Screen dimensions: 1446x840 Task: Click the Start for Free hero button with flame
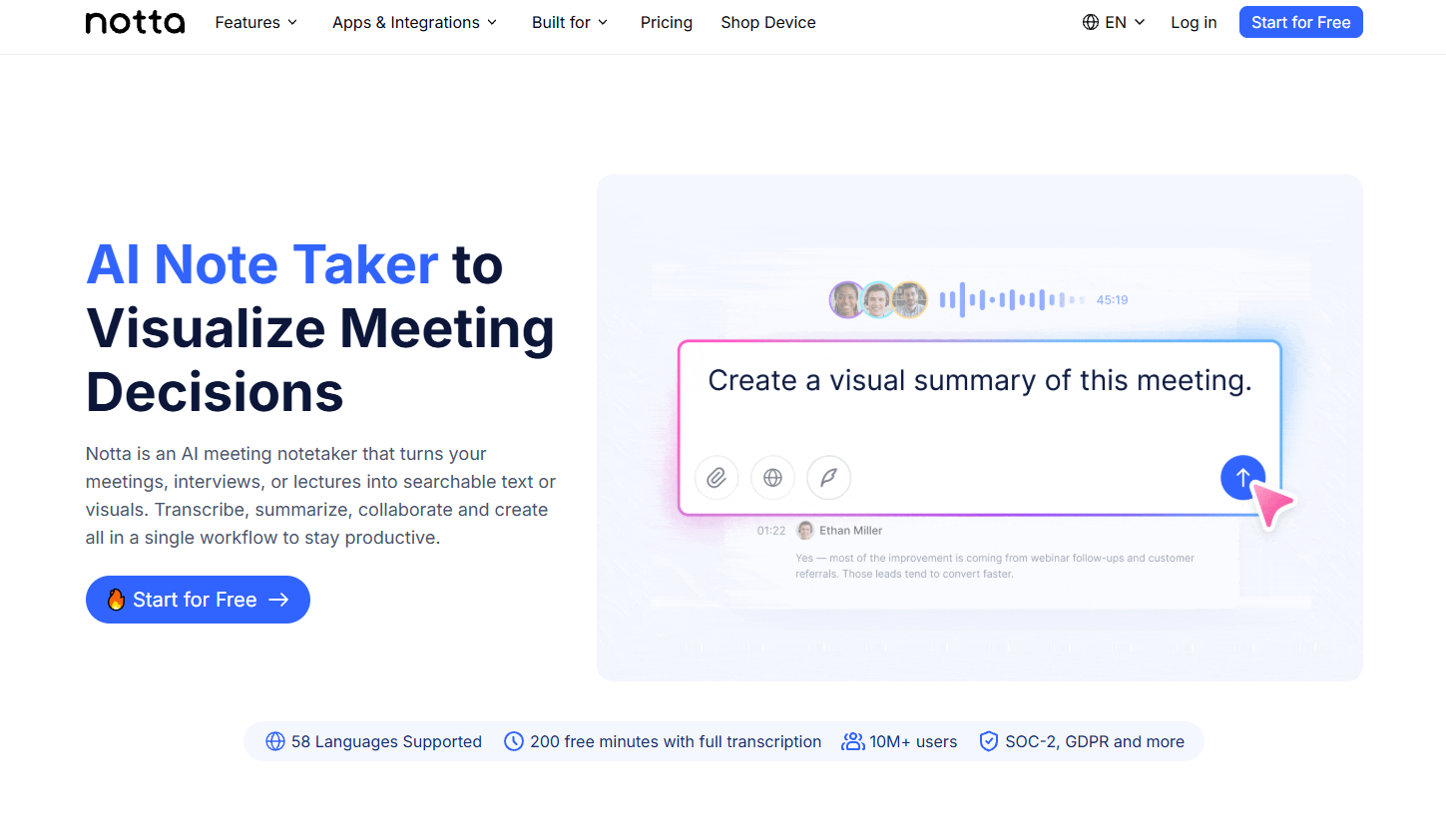click(x=198, y=600)
